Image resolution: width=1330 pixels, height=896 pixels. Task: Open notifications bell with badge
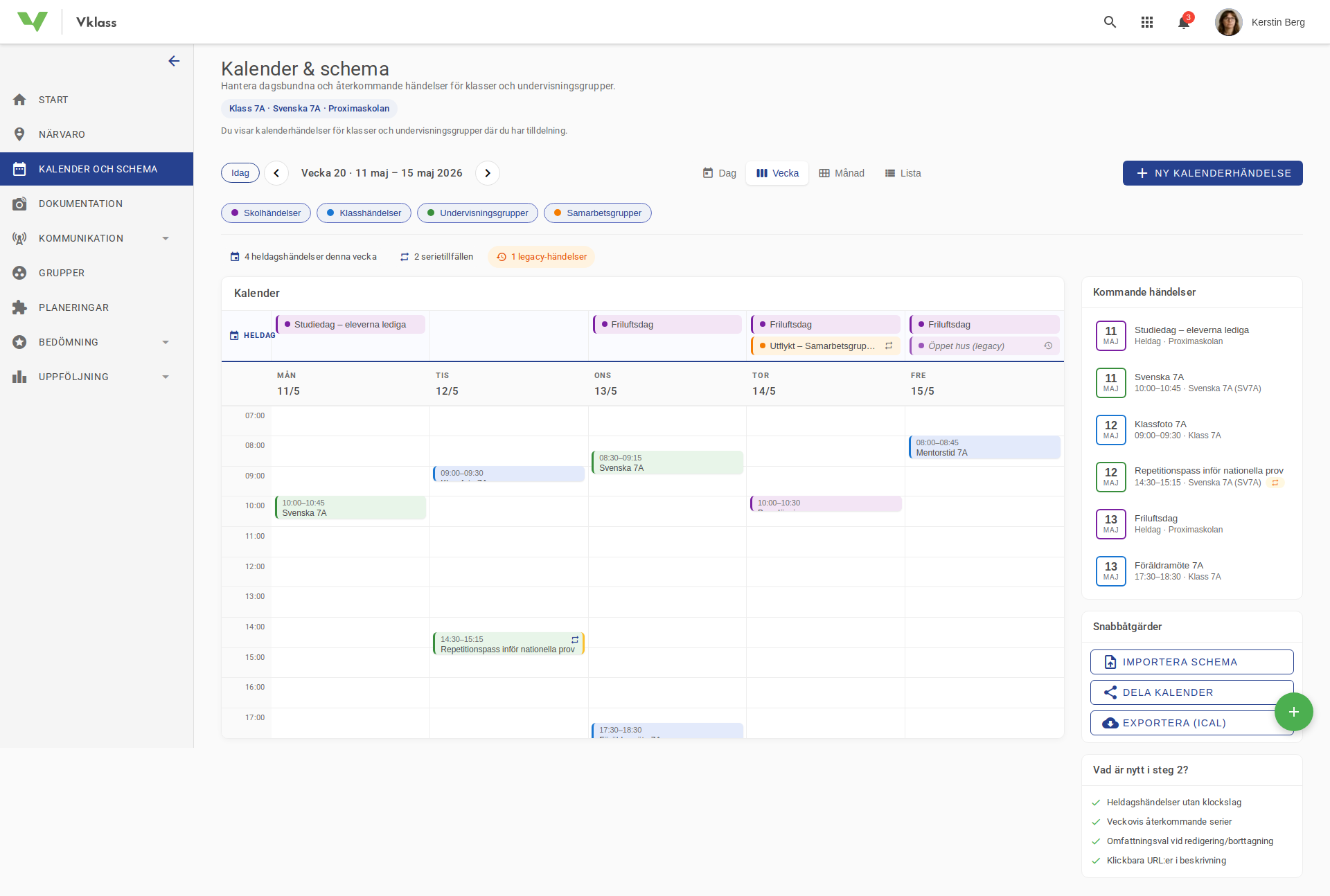click(1184, 22)
